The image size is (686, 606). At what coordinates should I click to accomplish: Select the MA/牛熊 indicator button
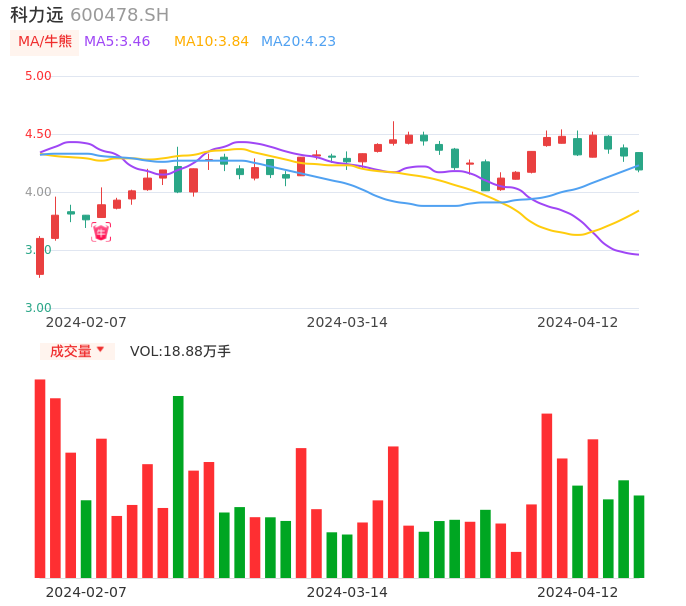[x=45, y=42]
